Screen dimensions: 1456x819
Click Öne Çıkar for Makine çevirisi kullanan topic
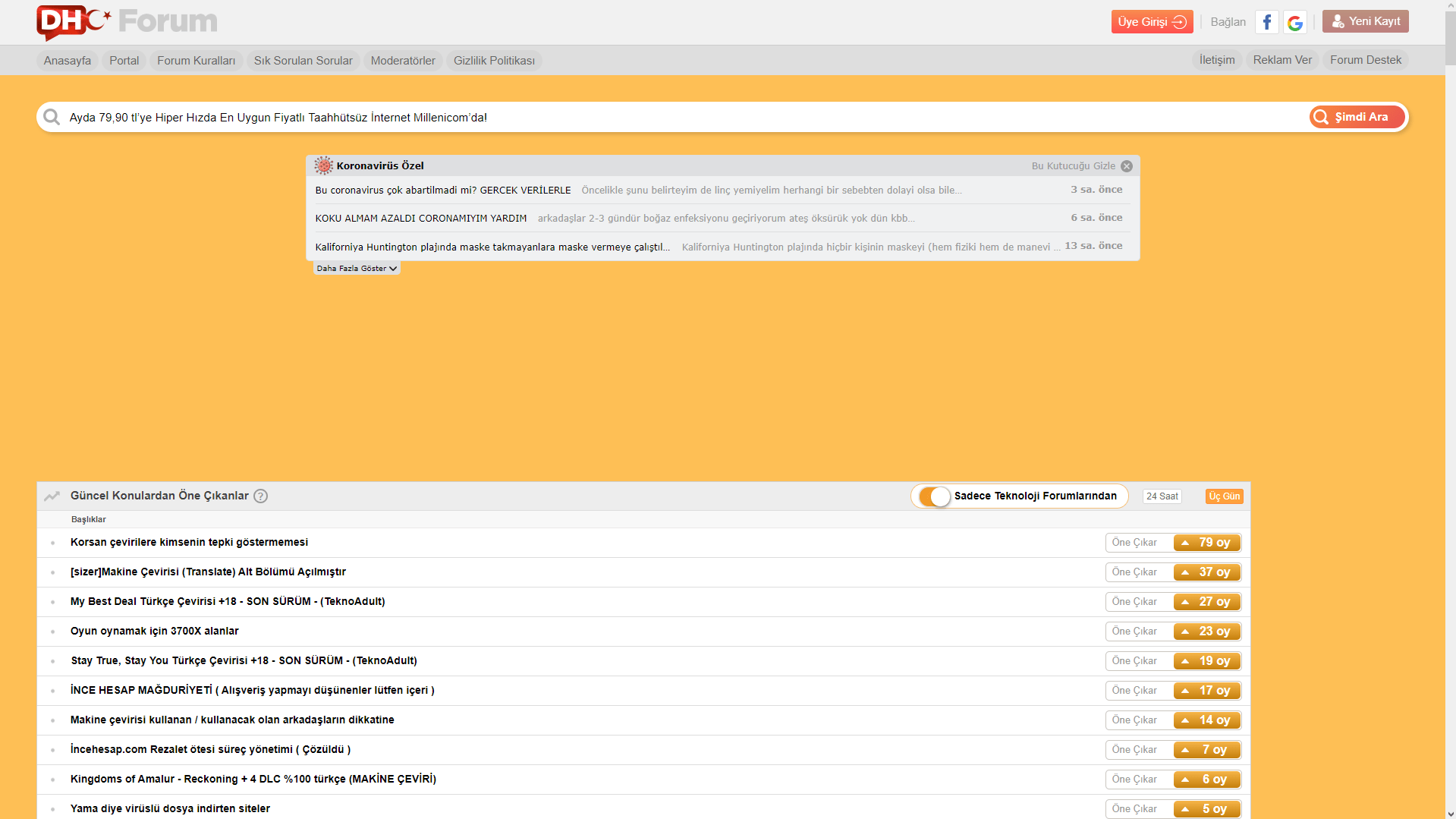1134,720
